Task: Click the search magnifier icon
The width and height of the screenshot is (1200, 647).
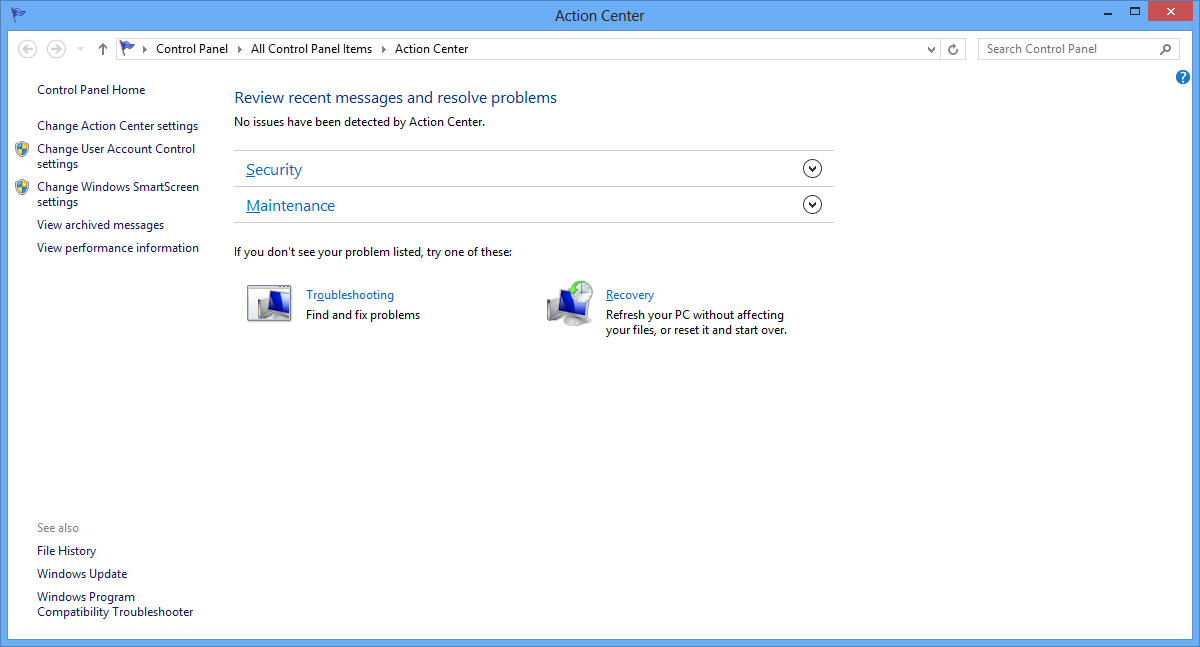Action: coord(1166,49)
